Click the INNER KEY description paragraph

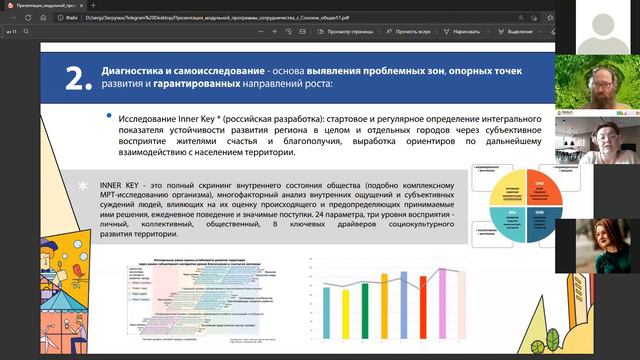pos(277,209)
